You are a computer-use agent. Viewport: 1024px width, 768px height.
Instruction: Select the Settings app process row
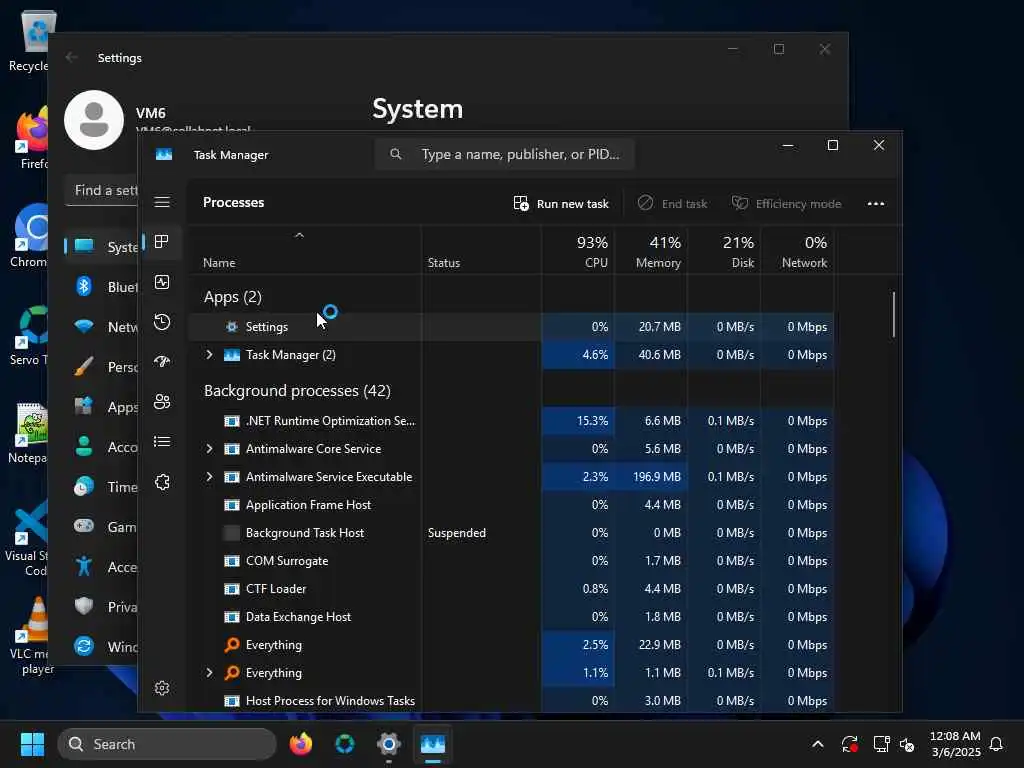(511, 327)
